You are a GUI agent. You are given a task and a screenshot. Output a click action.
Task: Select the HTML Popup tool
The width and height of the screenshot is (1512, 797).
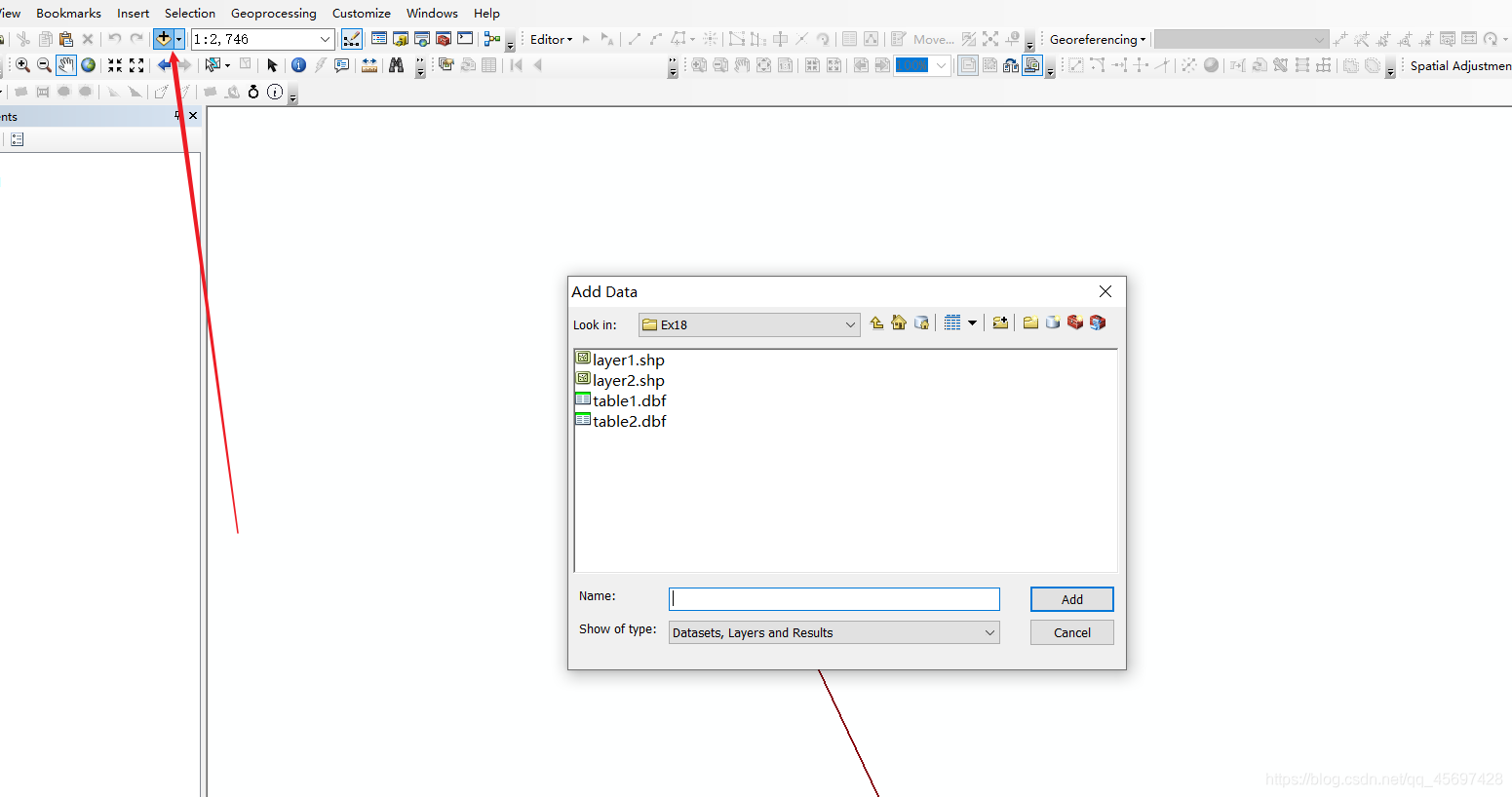click(x=341, y=65)
